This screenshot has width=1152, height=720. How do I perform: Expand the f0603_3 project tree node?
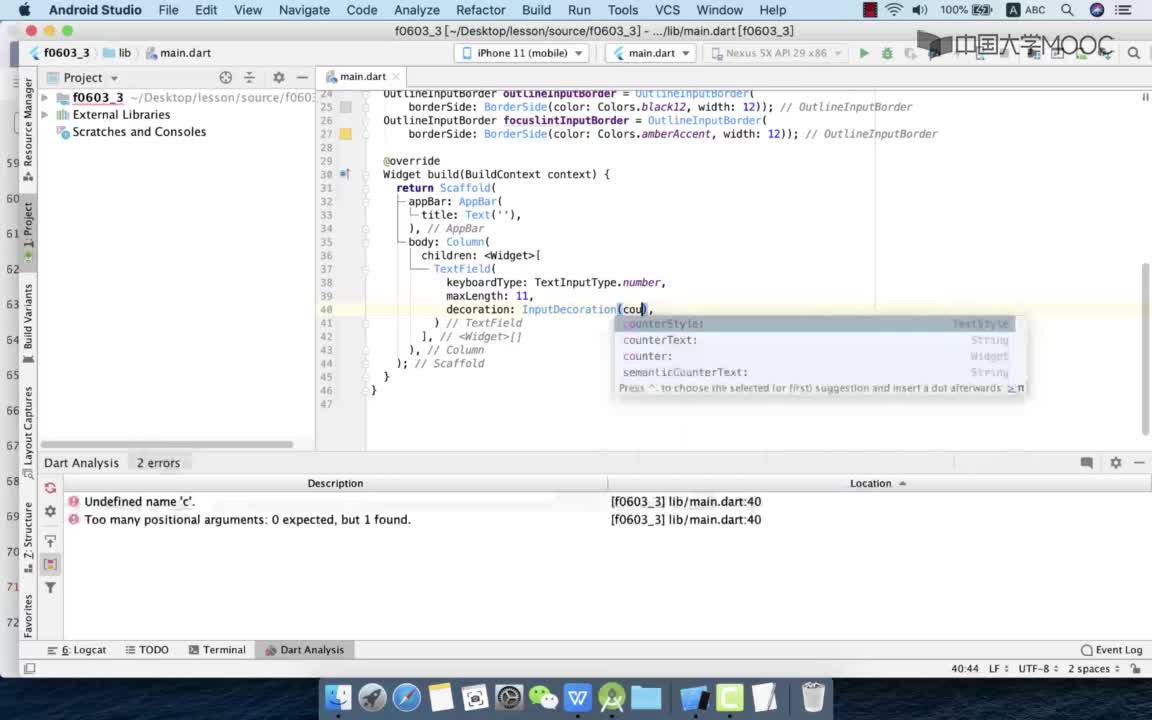pos(45,97)
